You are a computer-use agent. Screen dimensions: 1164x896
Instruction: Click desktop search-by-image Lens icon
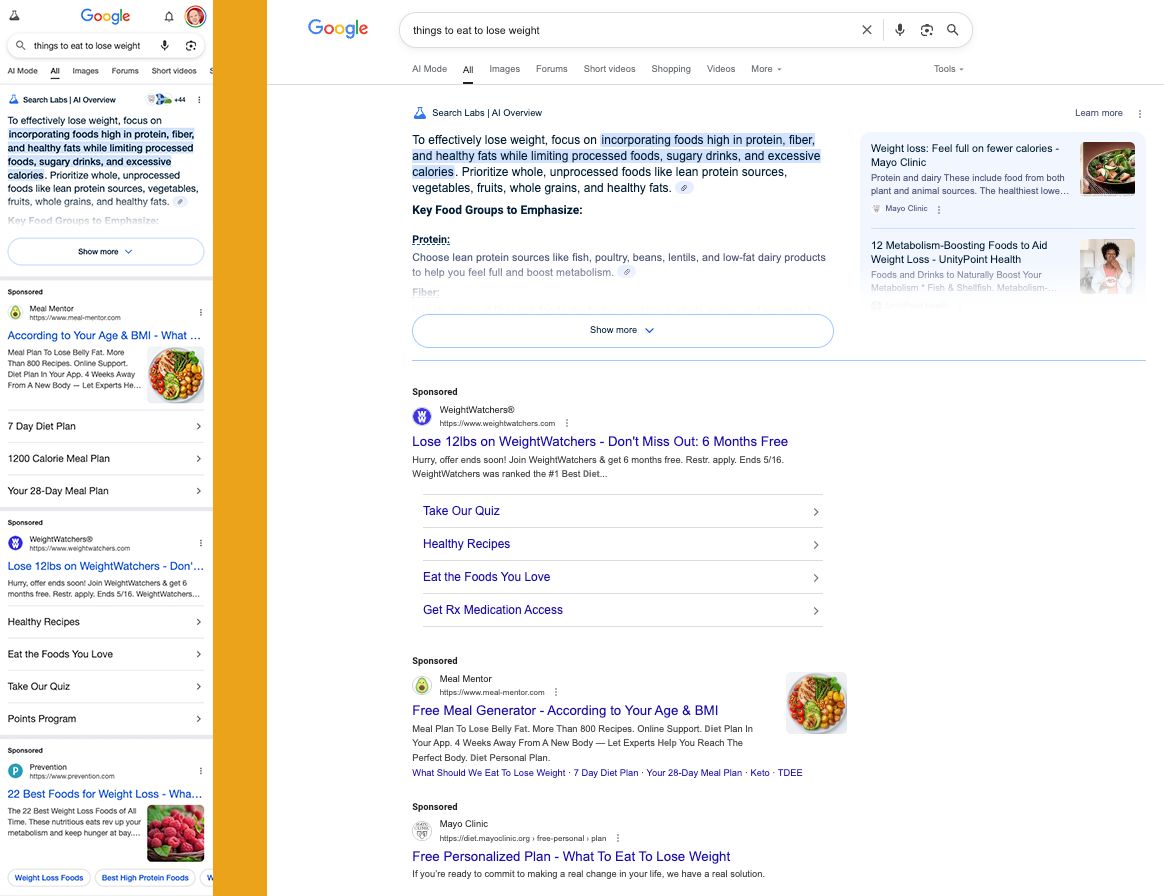(x=926, y=30)
